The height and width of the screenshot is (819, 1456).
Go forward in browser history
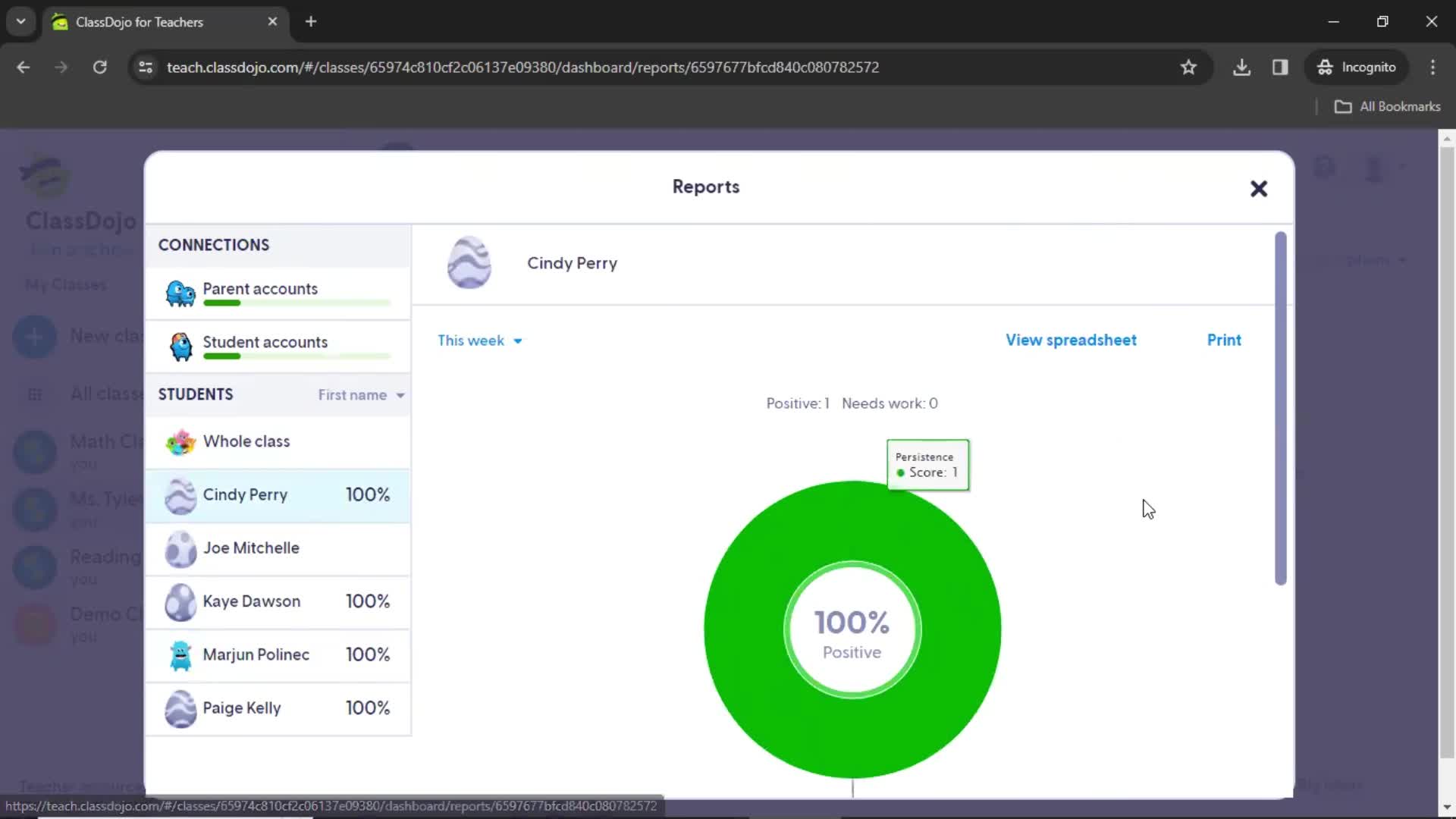[x=61, y=67]
